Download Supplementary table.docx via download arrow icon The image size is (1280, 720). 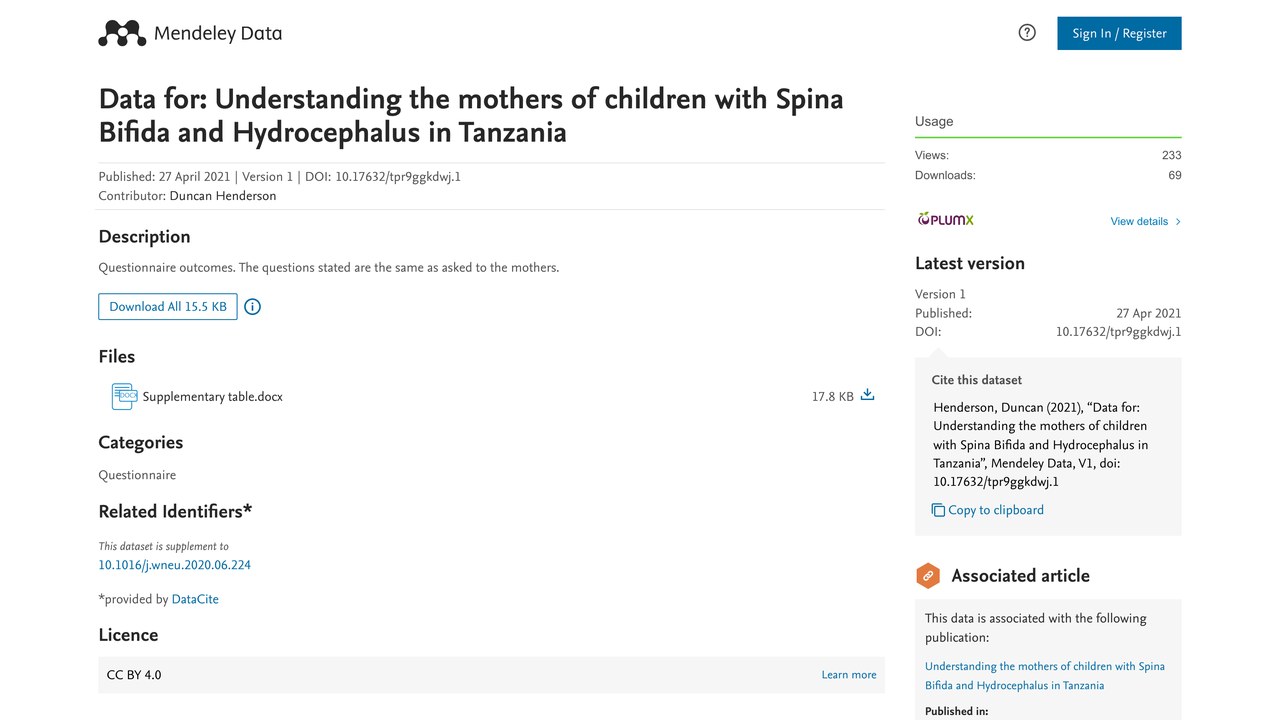[867, 396]
